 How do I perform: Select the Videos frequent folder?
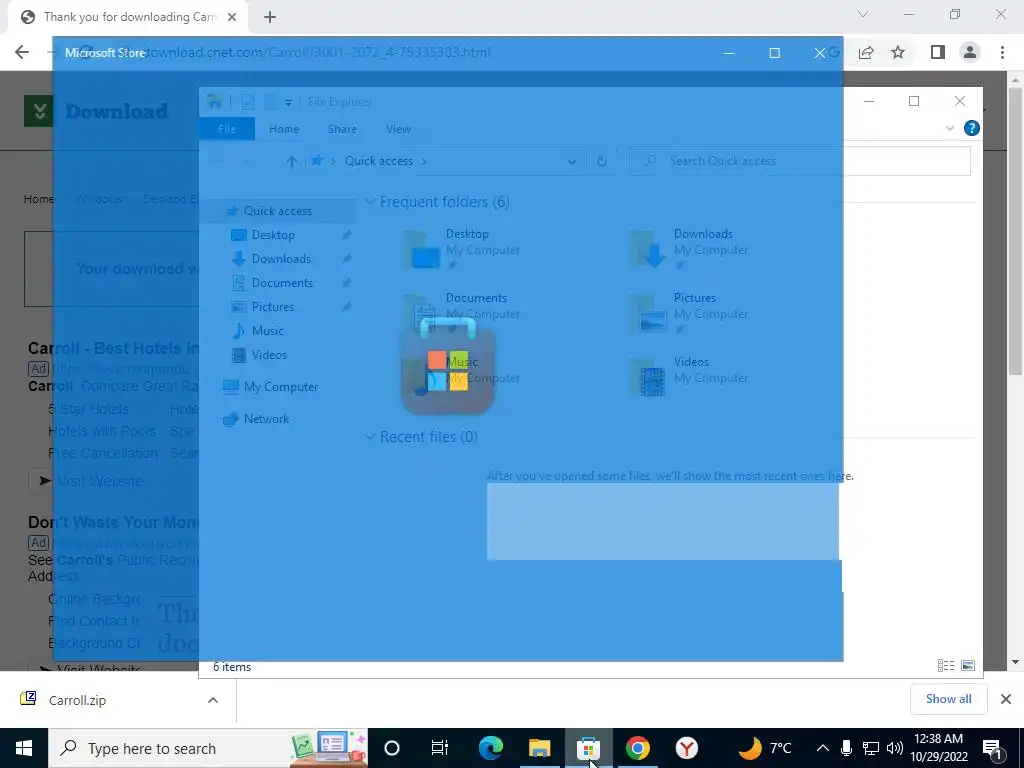tap(692, 377)
